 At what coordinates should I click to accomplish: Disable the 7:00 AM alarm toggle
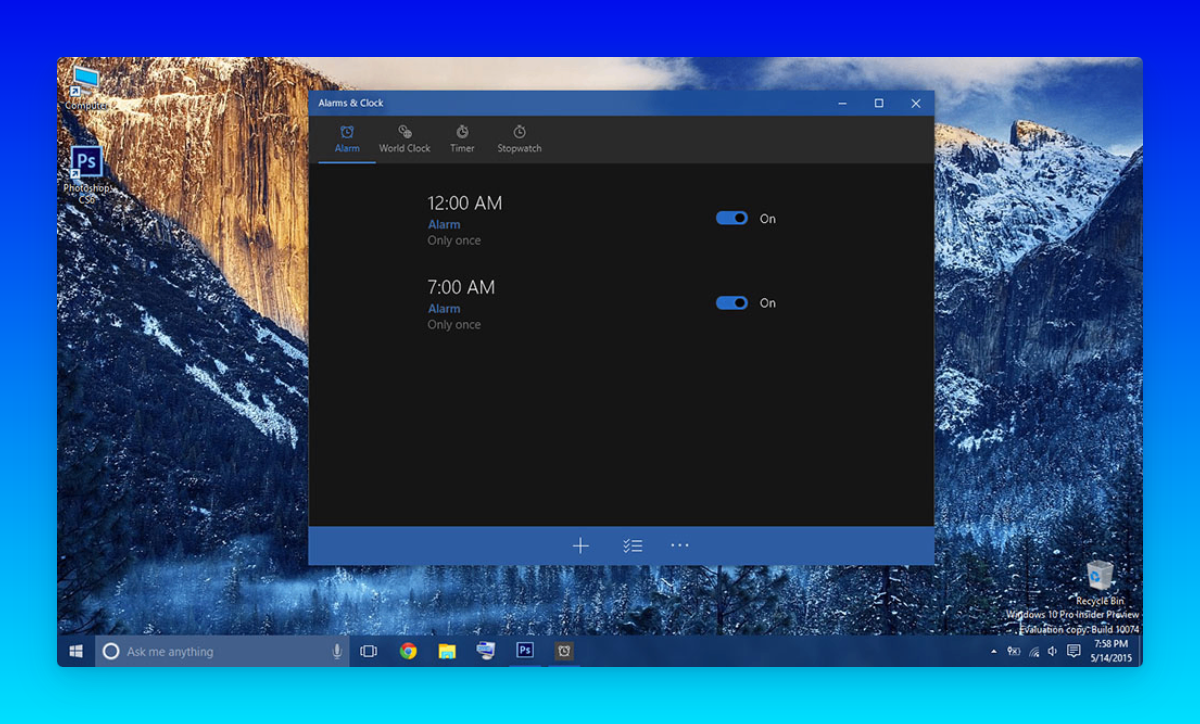732,303
